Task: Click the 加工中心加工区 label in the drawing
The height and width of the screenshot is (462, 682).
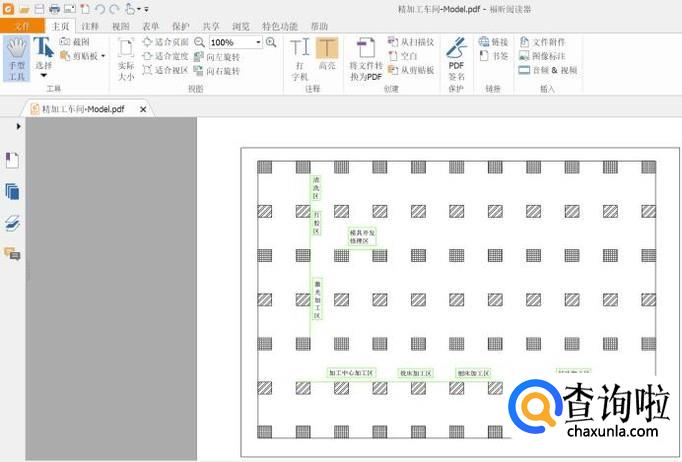Action: click(x=351, y=373)
